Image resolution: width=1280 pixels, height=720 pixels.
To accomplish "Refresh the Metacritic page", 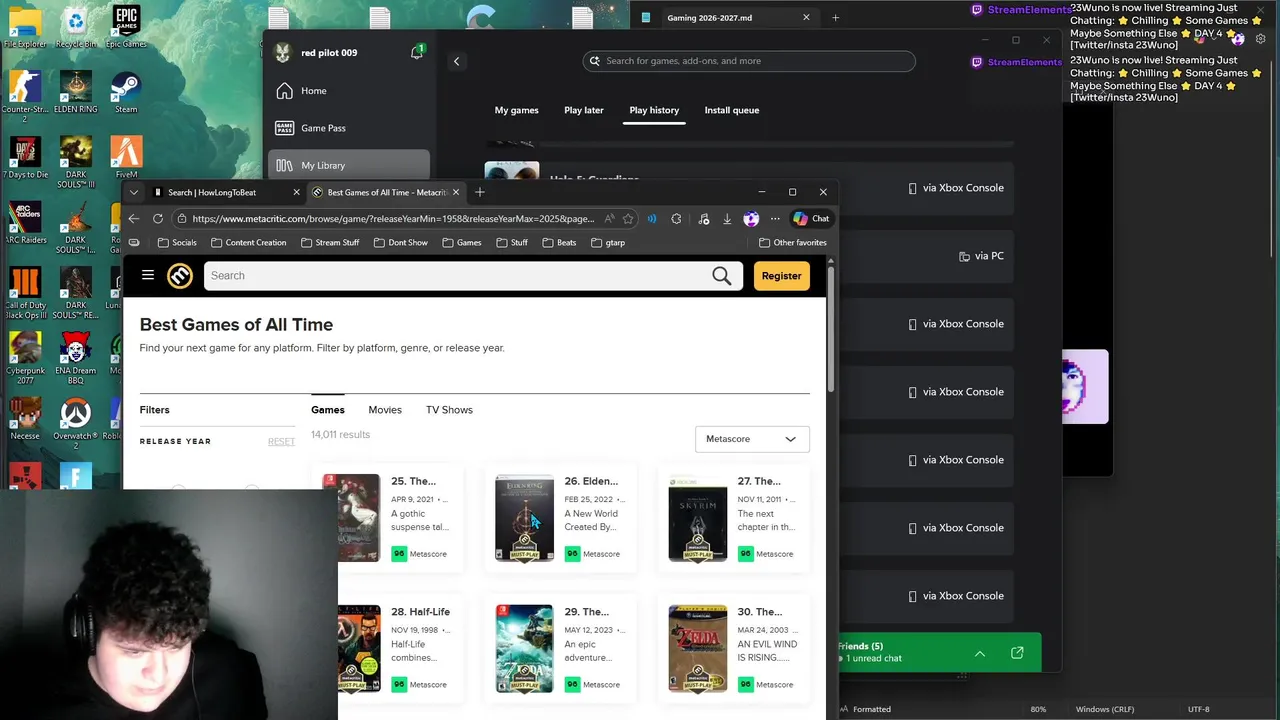I will [x=158, y=218].
